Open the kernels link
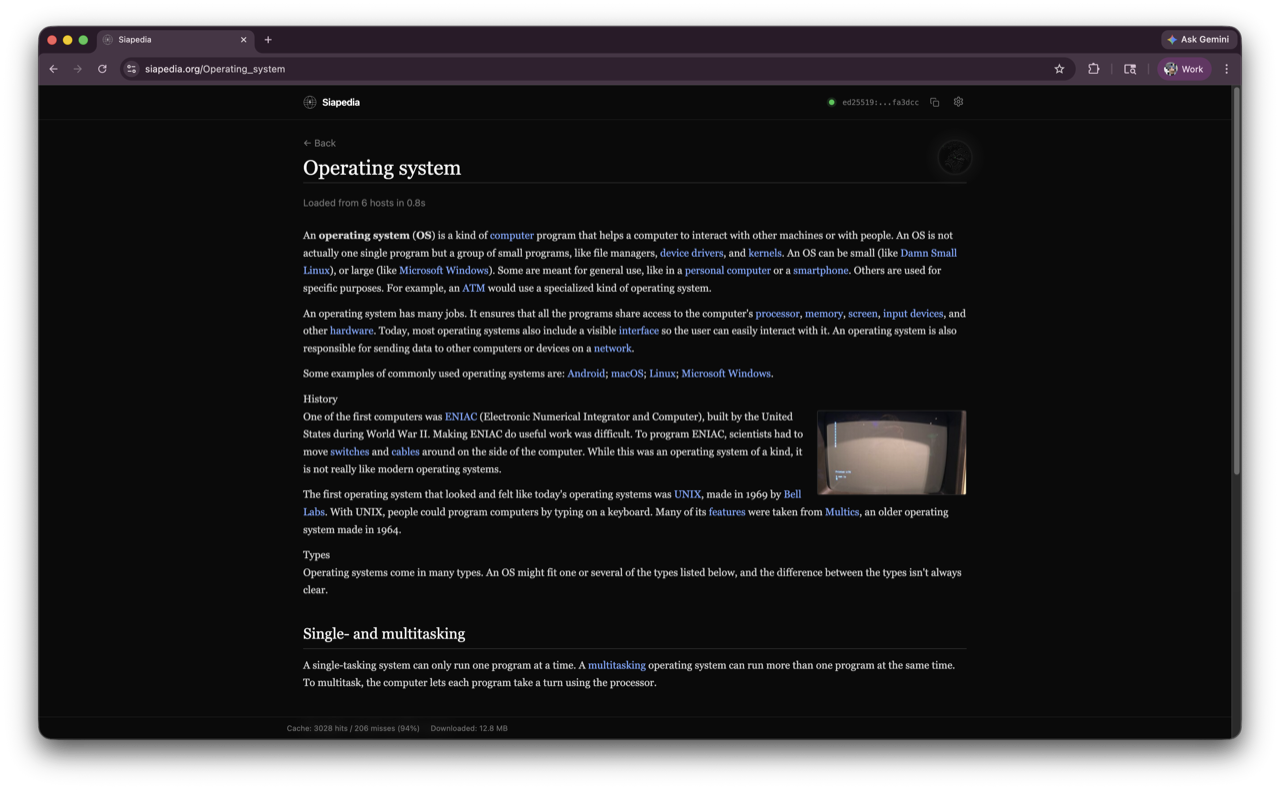Image resolution: width=1280 pixels, height=790 pixels. [765, 253]
